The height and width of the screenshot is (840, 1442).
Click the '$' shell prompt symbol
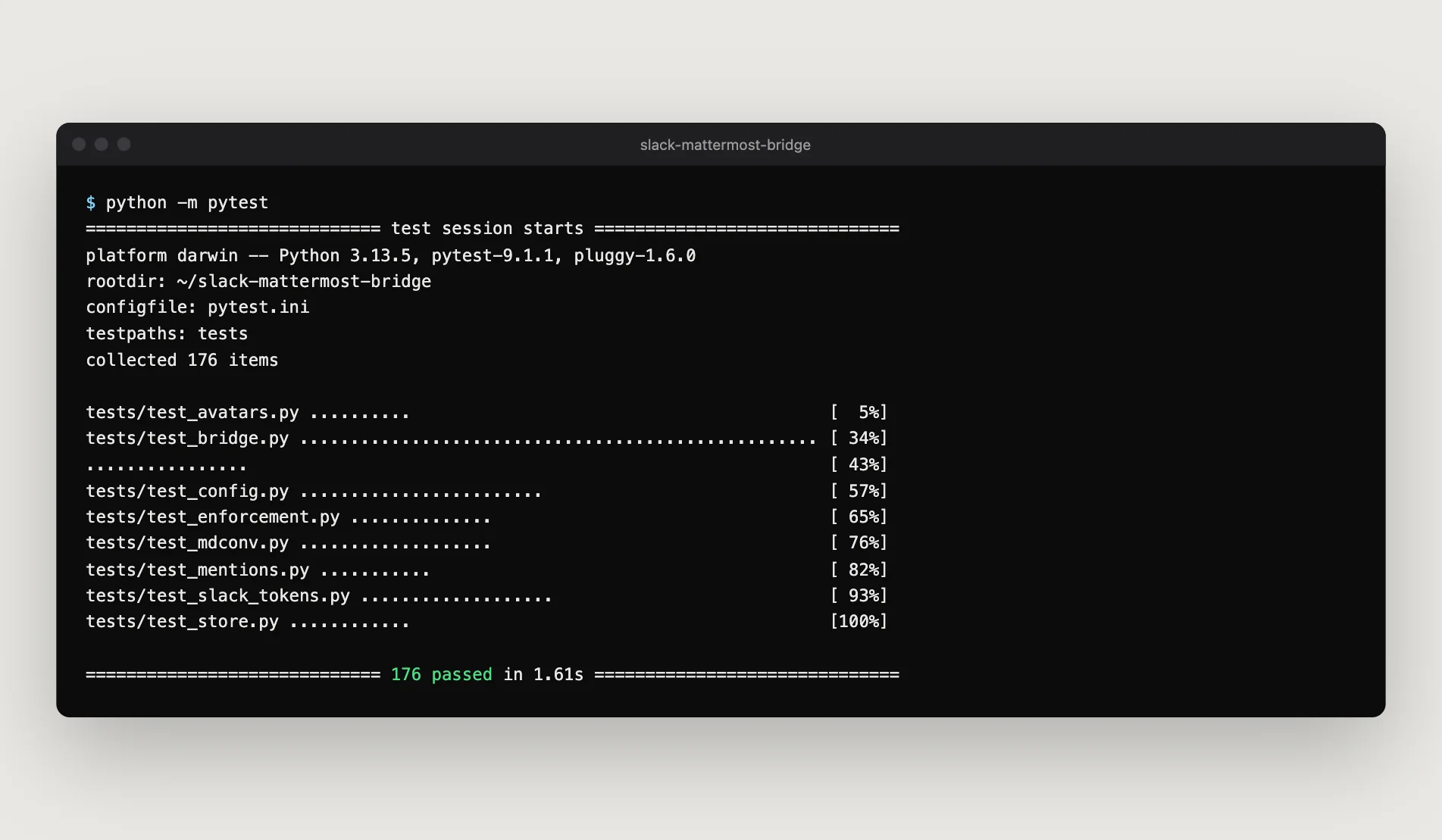[x=91, y=203]
